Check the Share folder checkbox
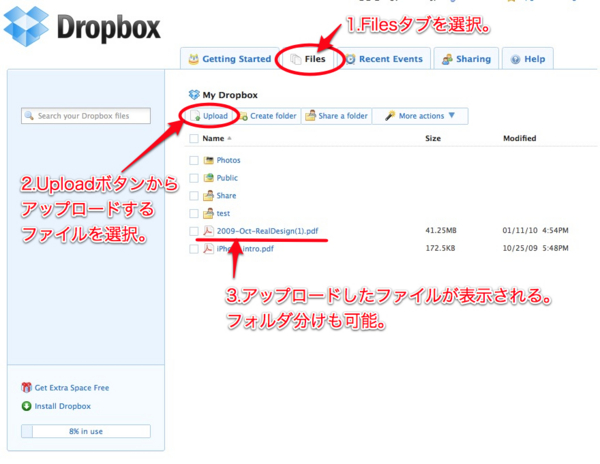Viewport: 600px width, 464px height. (x=194, y=196)
